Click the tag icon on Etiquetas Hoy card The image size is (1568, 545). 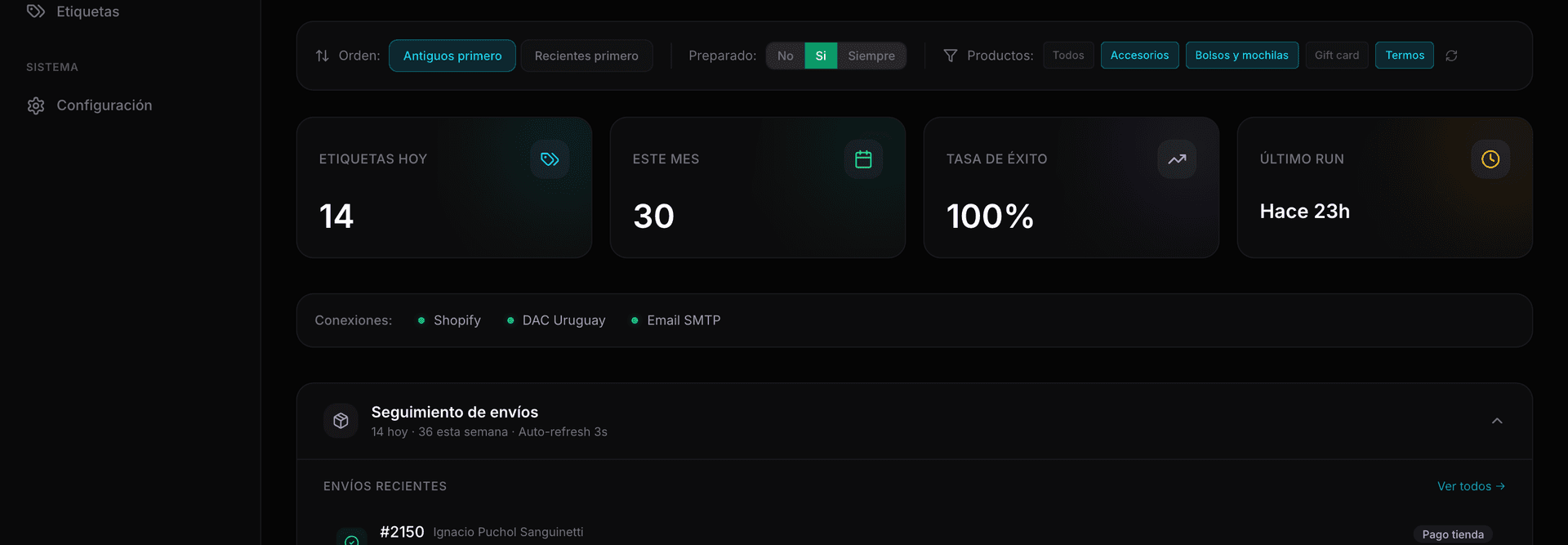(x=550, y=159)
